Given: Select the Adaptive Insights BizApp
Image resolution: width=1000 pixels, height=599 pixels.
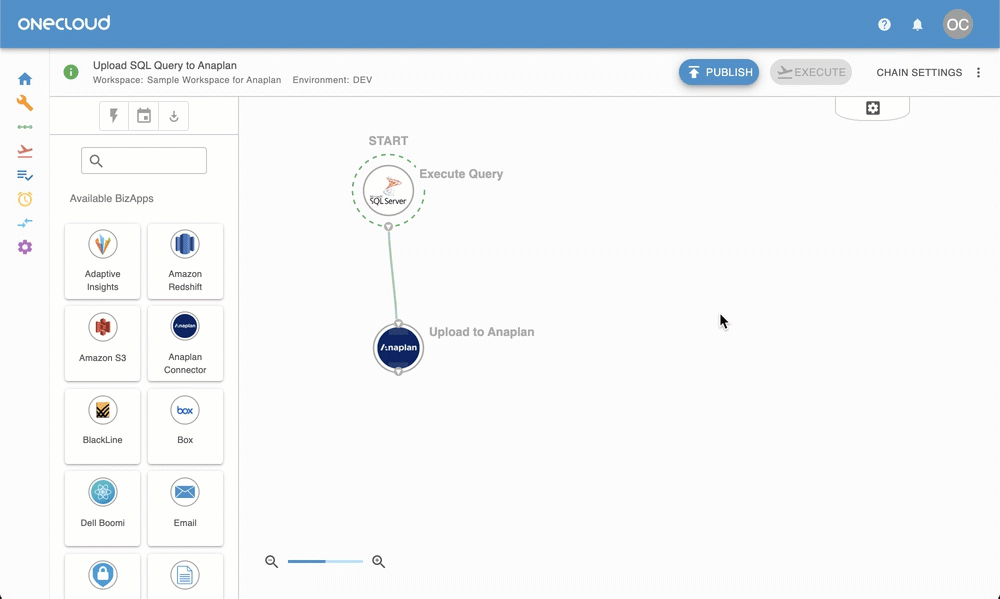Looking at the screenshot, I should click(x=103, y=261).
